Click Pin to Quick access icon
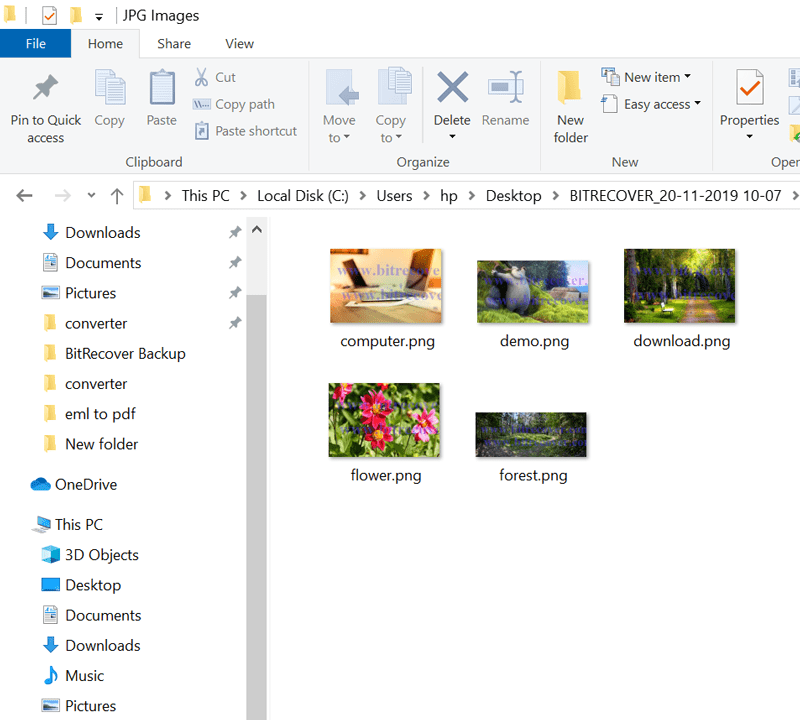The image size is (800, 720). (x=45, y=90)
